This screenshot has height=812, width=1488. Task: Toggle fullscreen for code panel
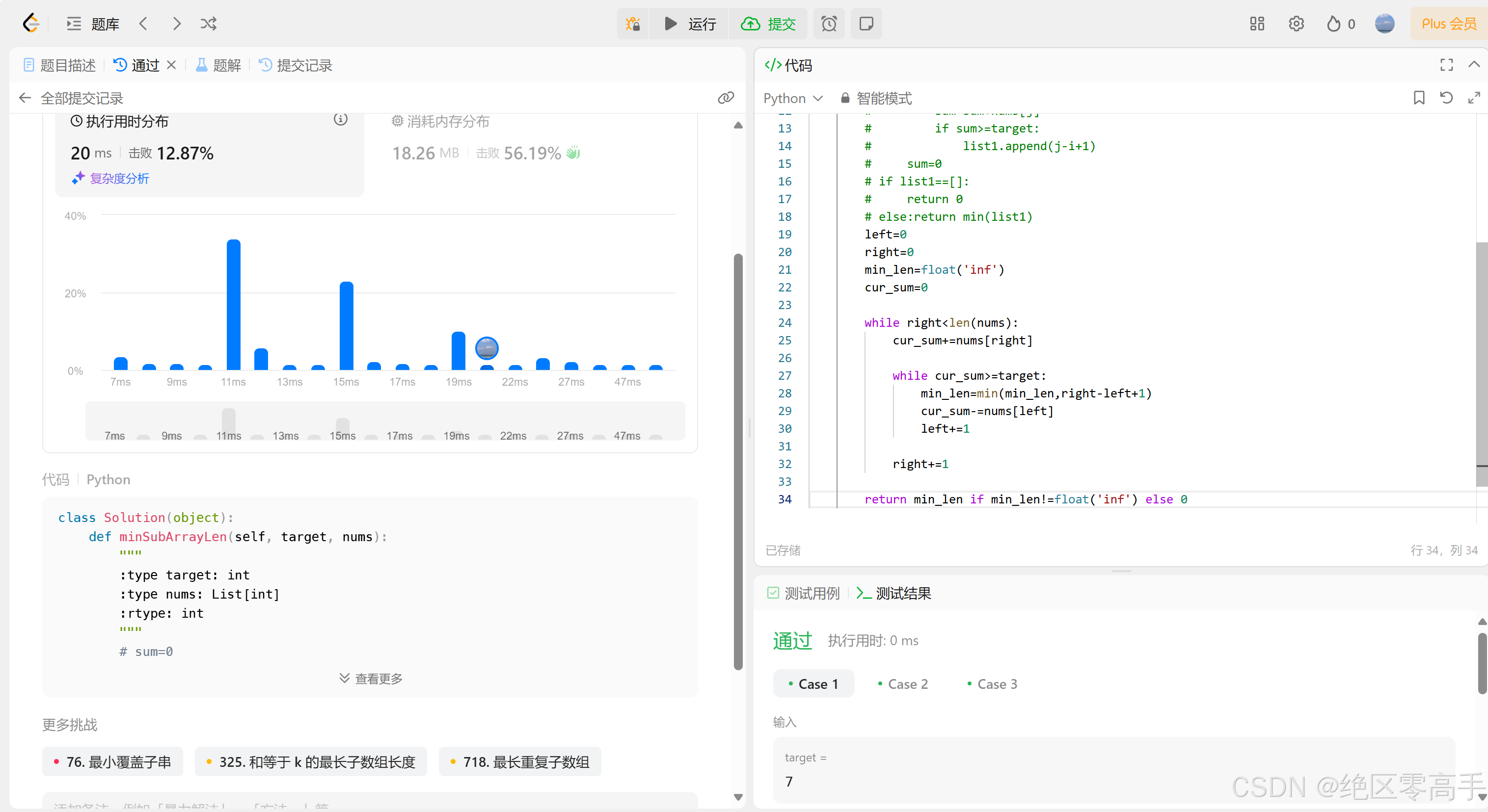[x=1446, y=65]
